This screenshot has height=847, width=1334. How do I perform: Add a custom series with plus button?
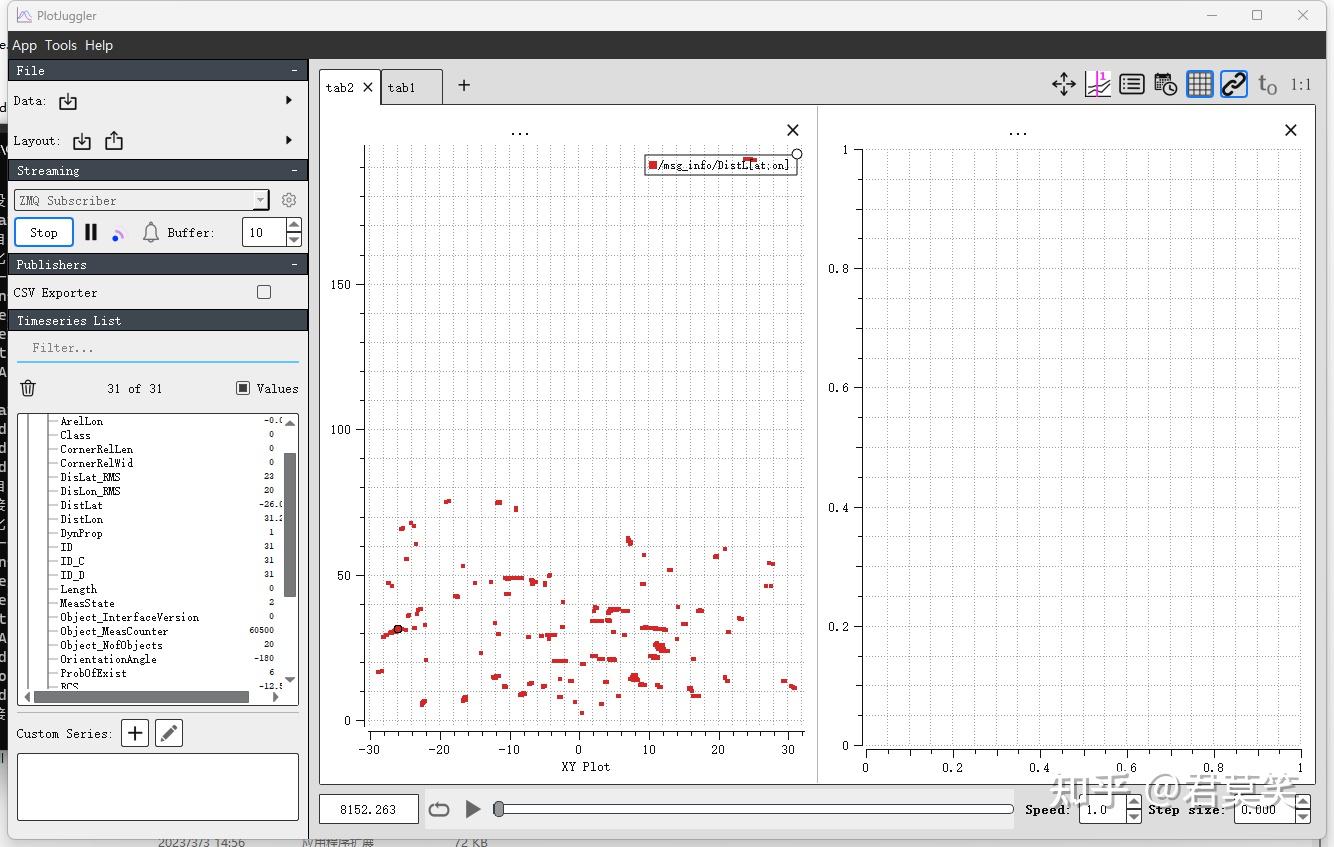(x=135, y=733)
